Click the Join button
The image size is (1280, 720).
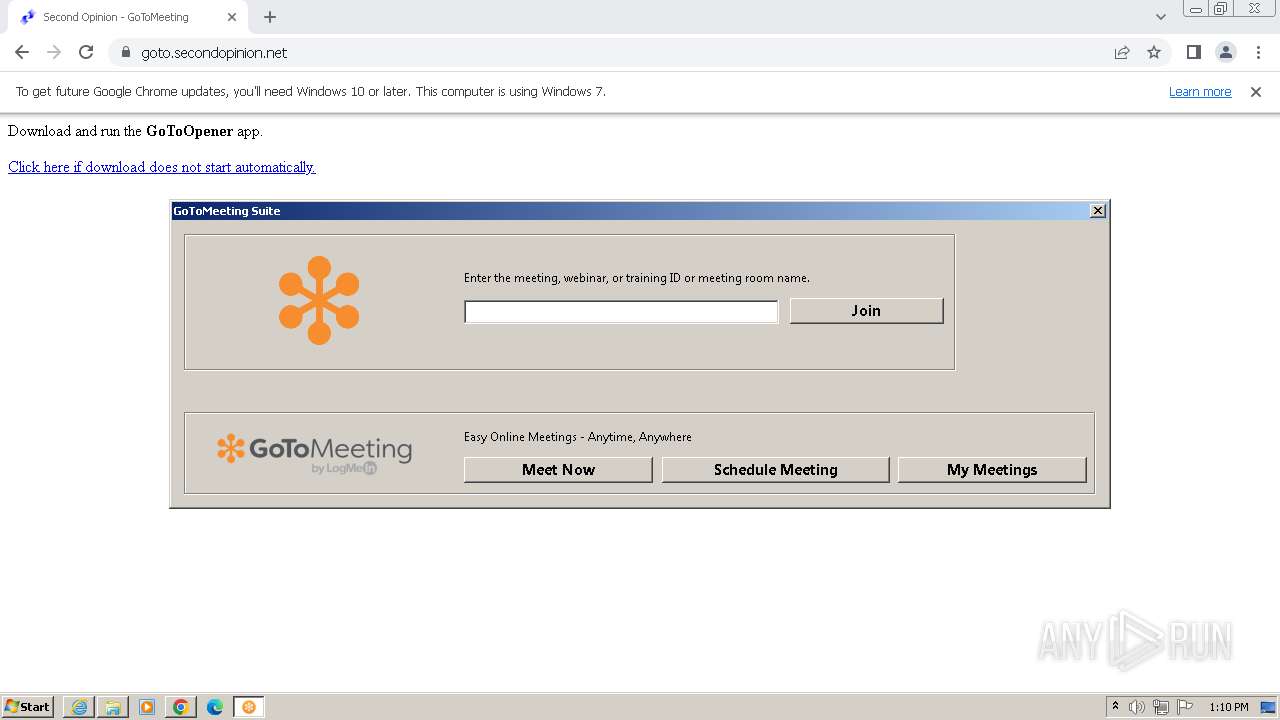[x=866, y=311]
